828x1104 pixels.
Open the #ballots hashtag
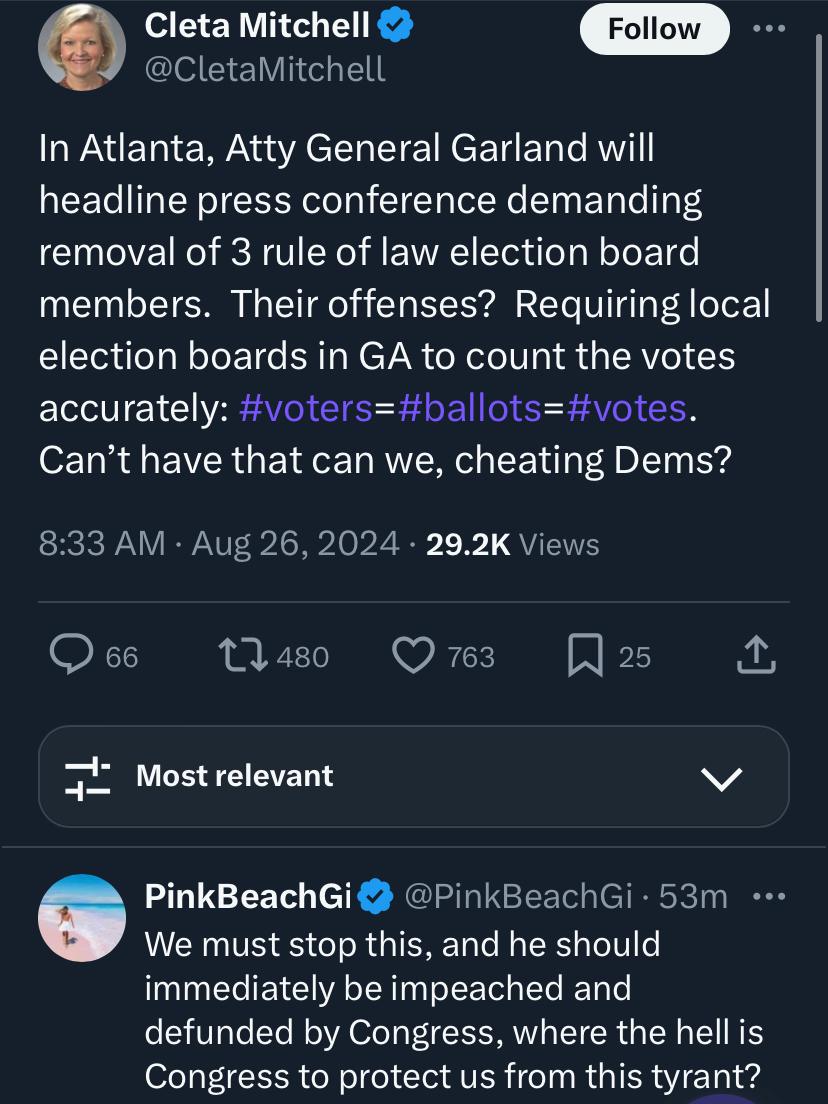(x=470, y=408)
